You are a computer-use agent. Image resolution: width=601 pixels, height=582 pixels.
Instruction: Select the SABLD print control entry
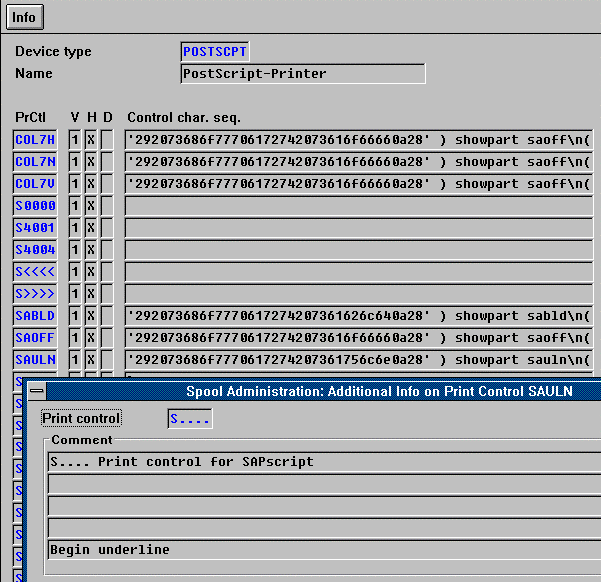click(x=35, y=316)
